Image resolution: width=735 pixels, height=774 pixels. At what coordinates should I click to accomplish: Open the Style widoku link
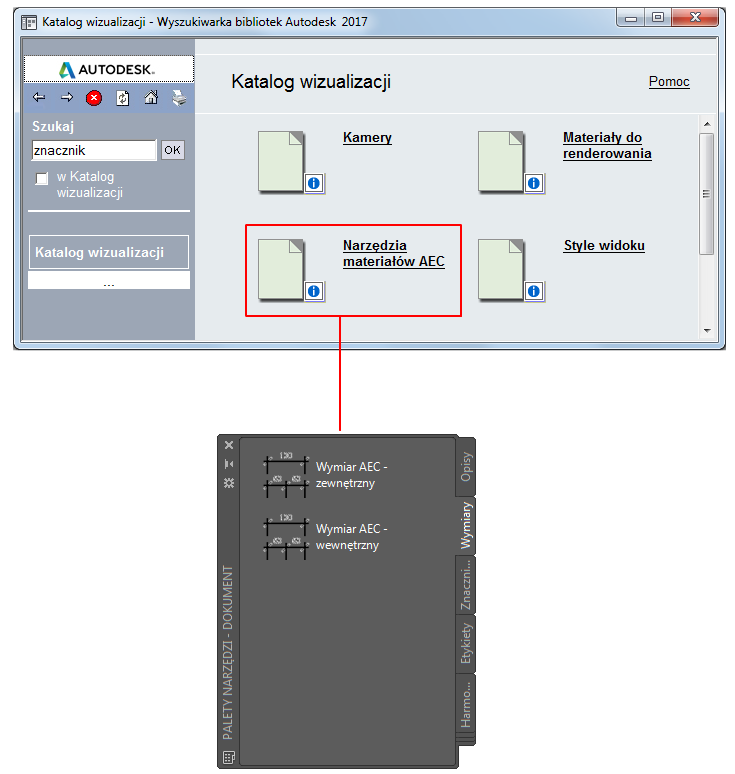coord(604,245)
